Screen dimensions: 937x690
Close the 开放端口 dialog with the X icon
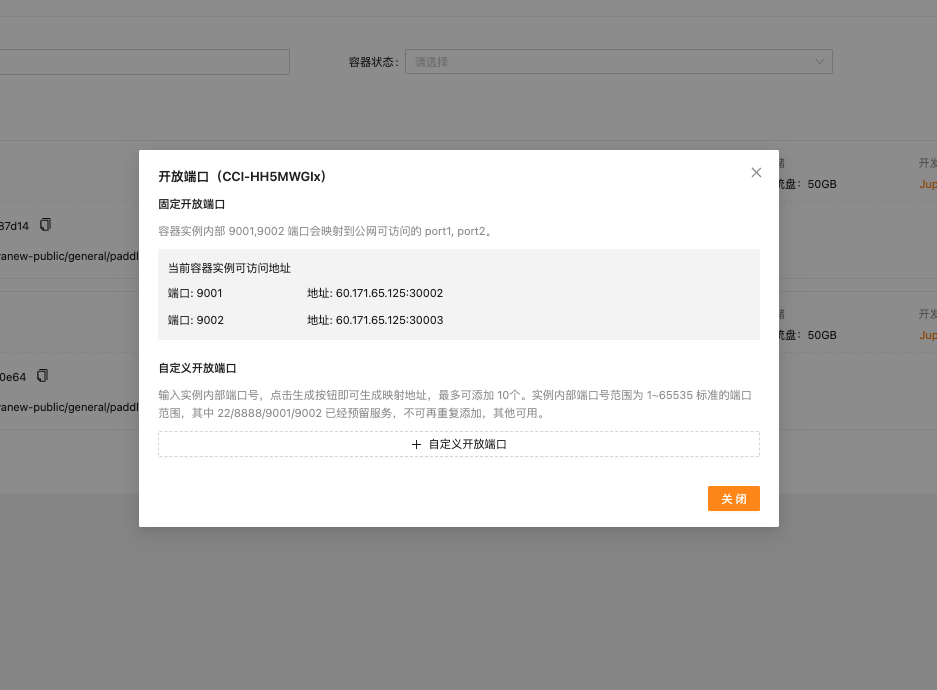[756, 173]
